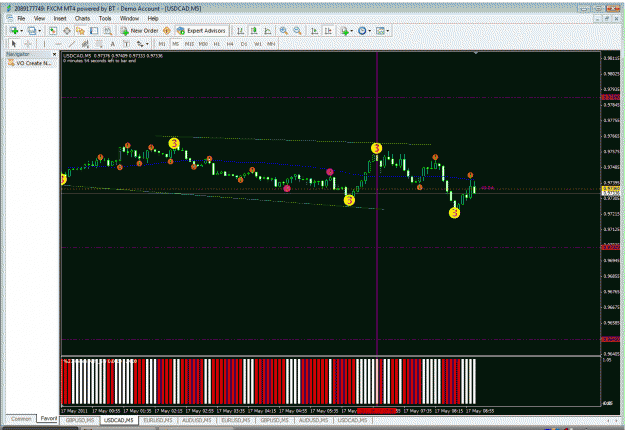
Task: Toggle chart shift
Action: pyautogui.click(x=328, y=31)
